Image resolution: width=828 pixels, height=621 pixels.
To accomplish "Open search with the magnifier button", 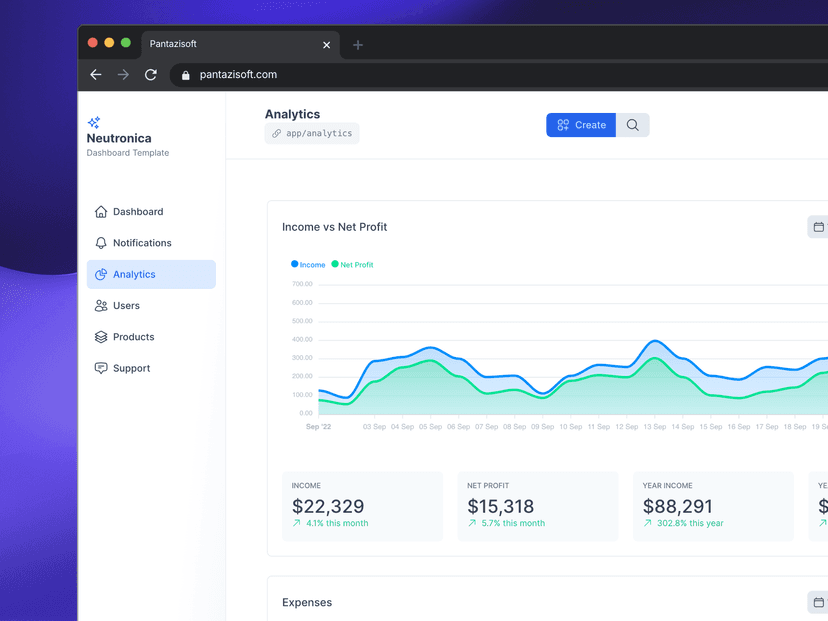I will (633, 125).
